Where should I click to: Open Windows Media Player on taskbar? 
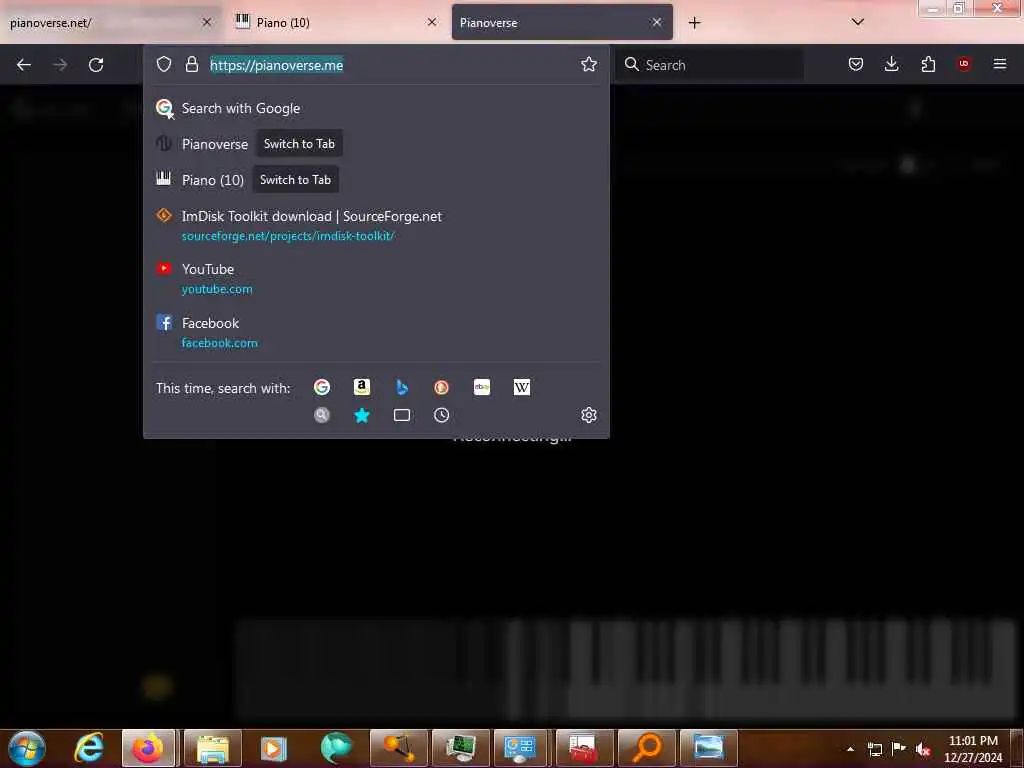coord(274,748)
